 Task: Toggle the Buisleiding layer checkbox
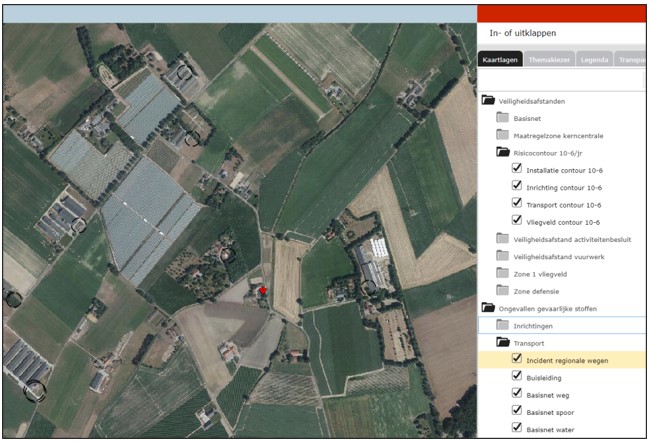[x=516, y=376]
